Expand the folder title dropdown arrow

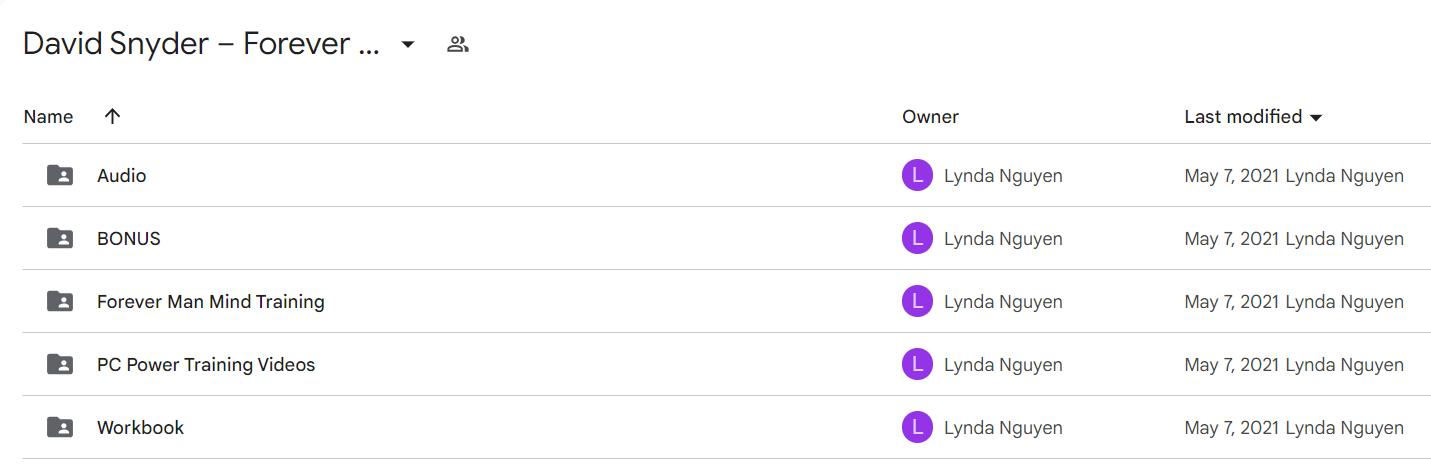click(408, 44)
